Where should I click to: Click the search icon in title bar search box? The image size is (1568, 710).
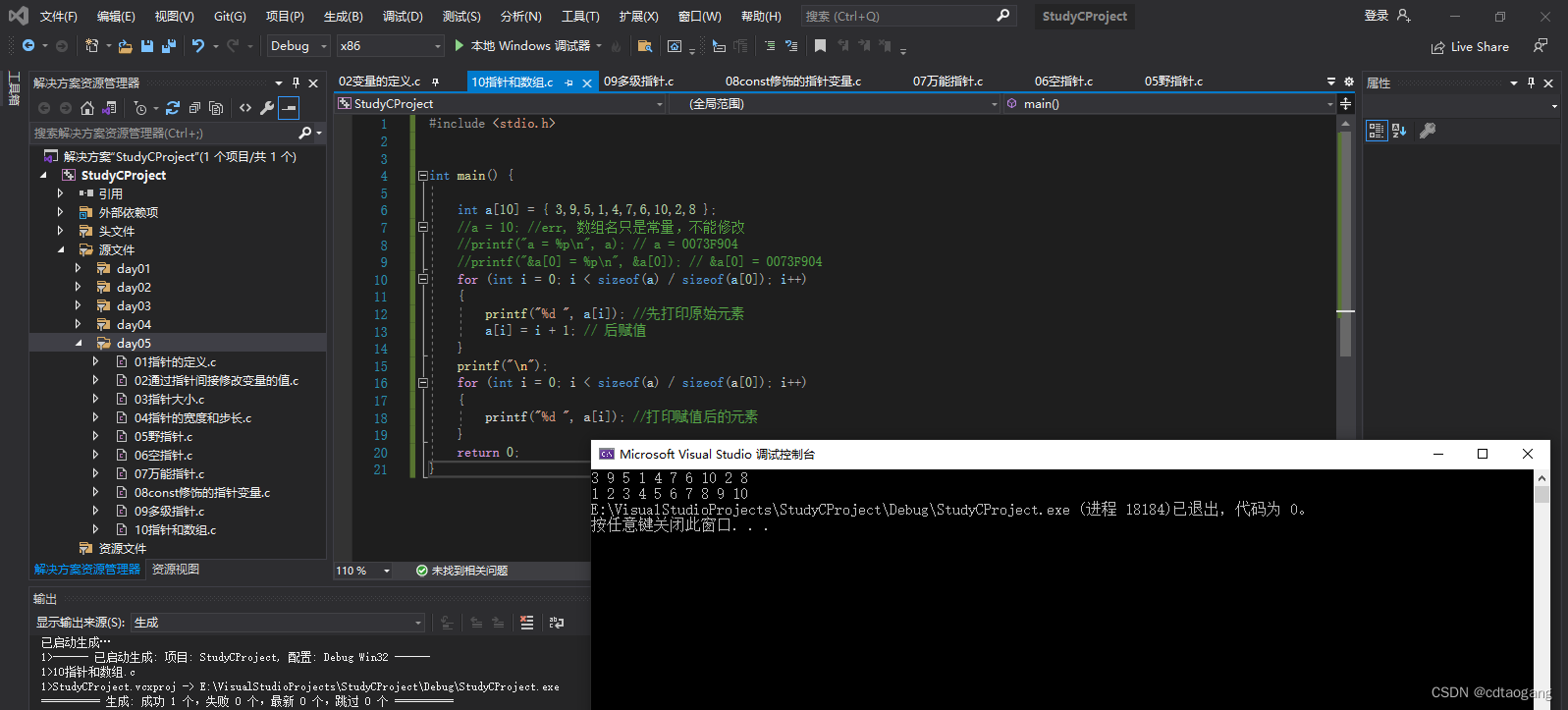coord(1002,16)
